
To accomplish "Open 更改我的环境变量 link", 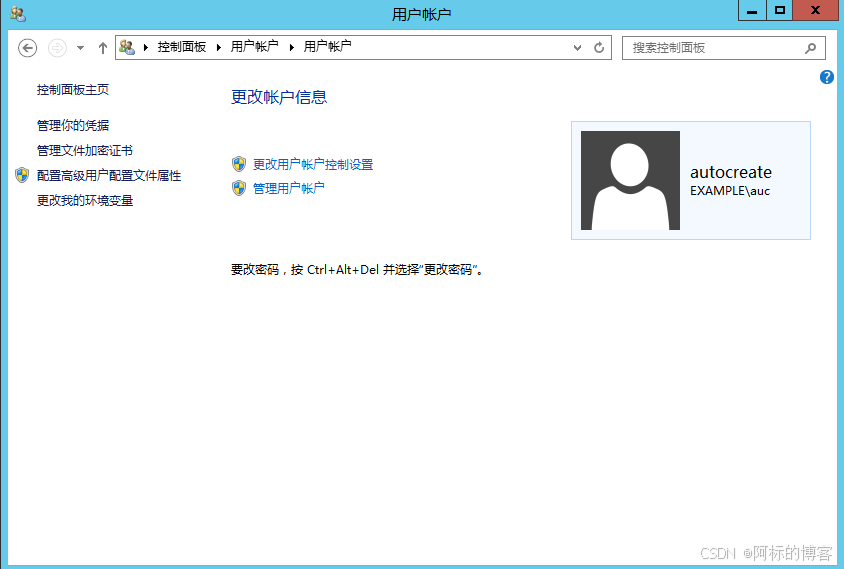I will pos(85,201).
